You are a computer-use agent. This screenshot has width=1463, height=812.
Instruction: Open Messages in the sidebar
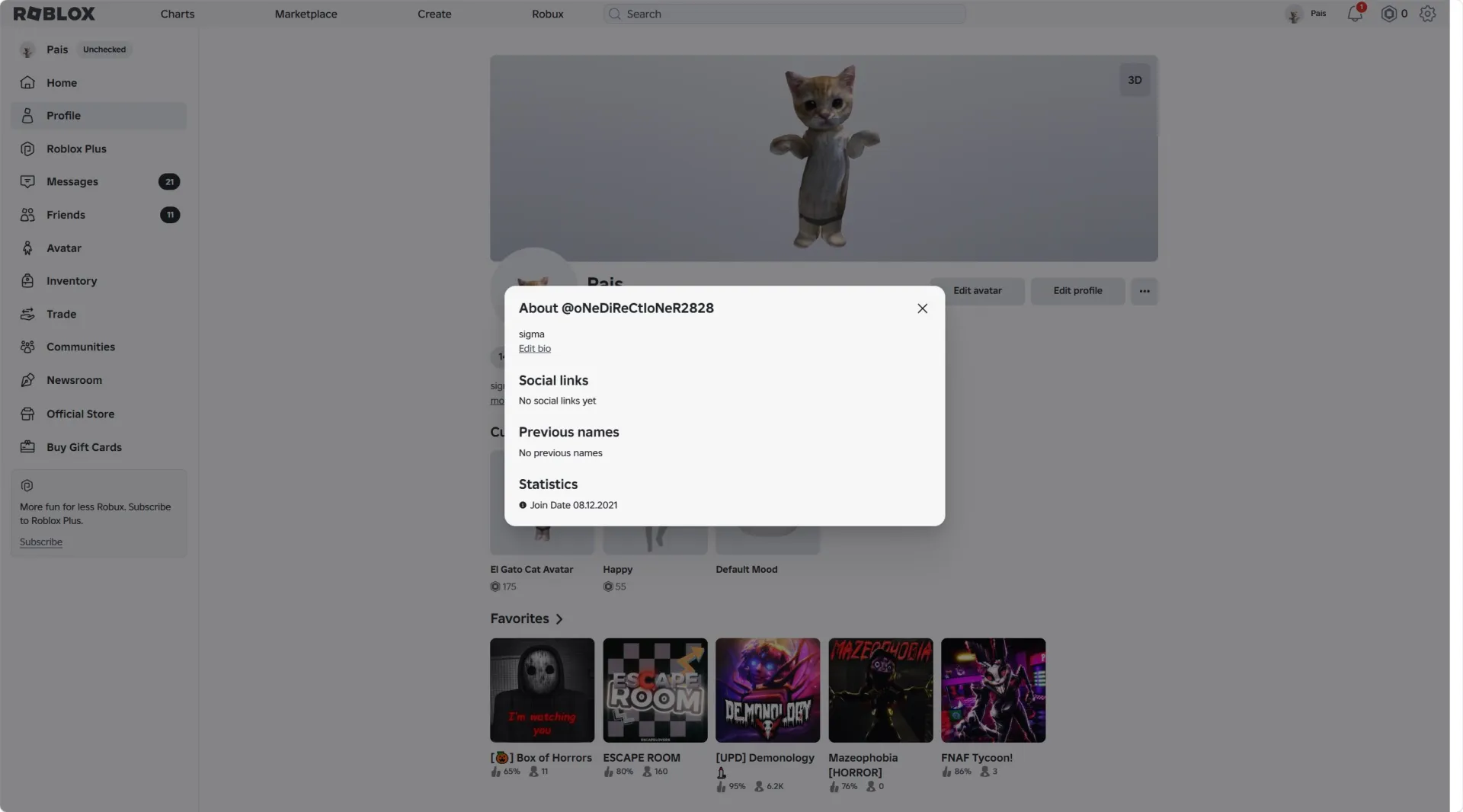coord(99,182)
